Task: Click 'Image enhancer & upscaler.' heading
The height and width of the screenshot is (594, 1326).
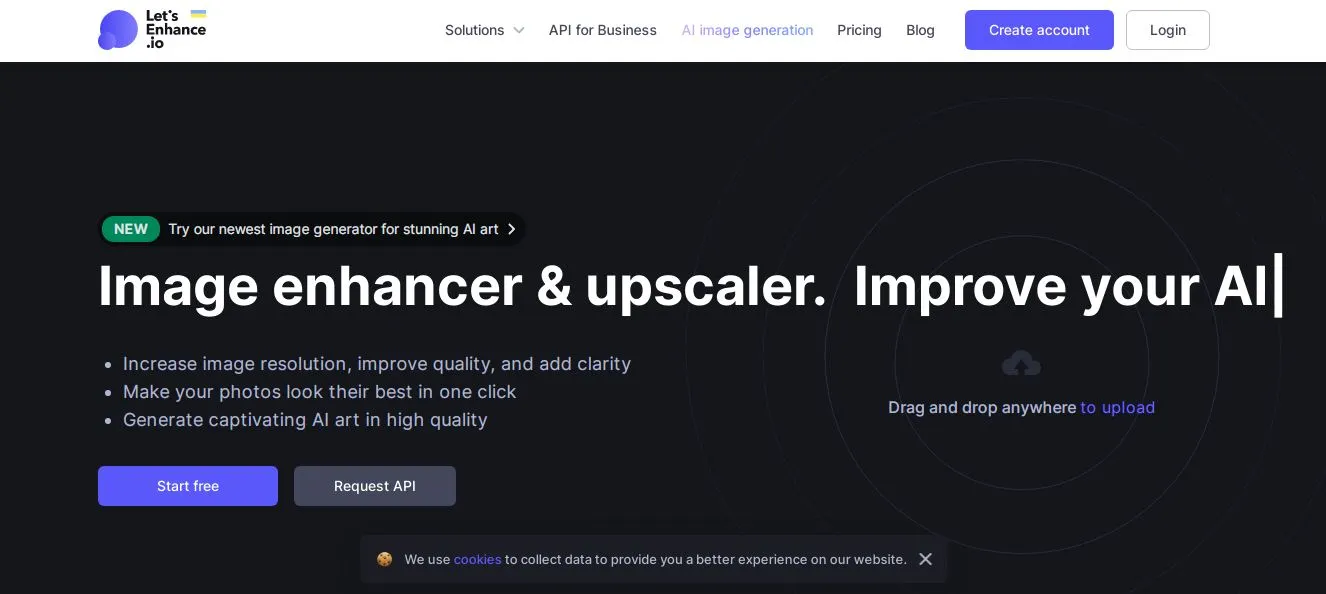Action: click(462, 286)
